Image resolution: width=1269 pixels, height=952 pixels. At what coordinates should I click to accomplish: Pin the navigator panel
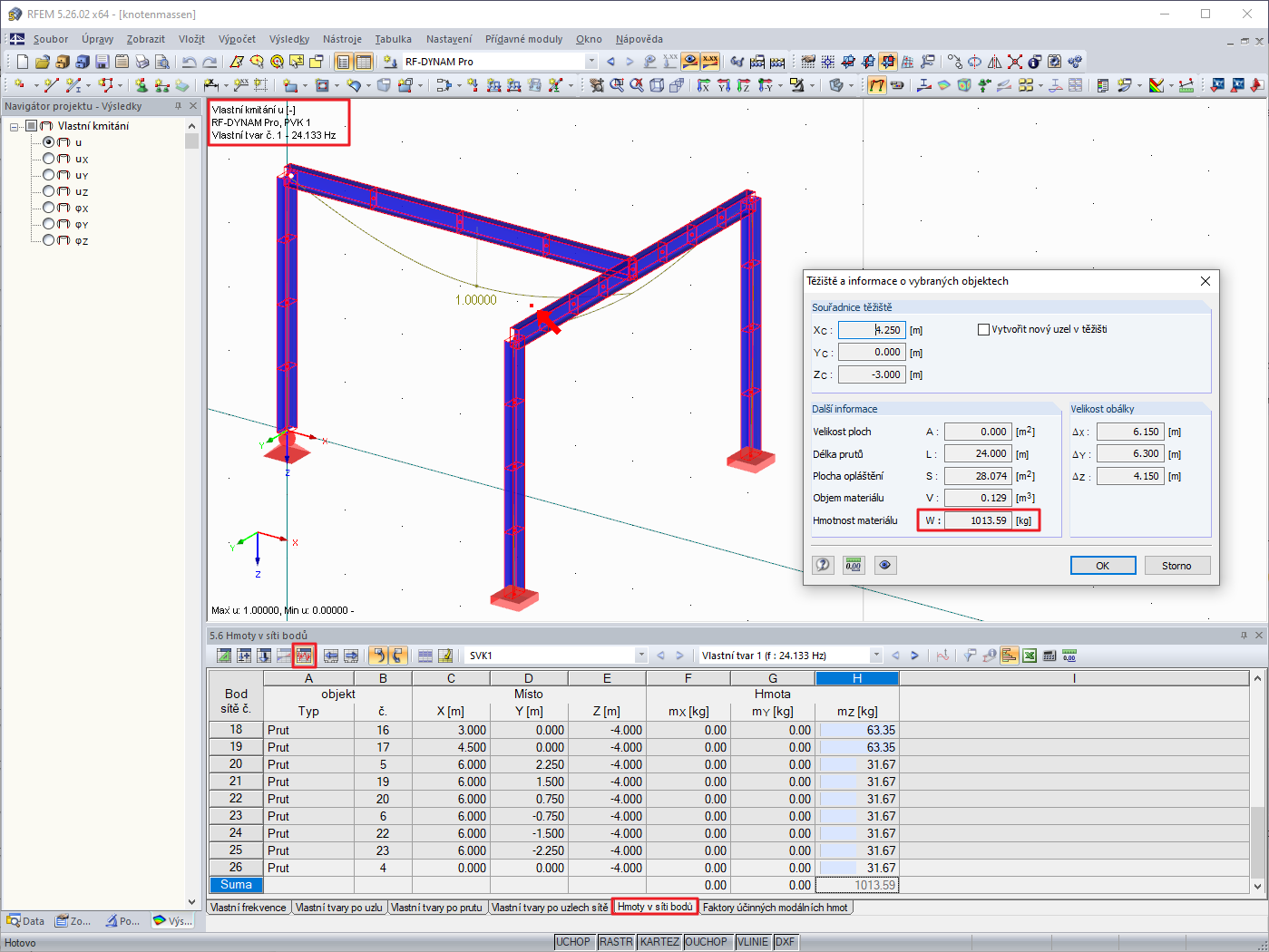click(x=178, y=106)
